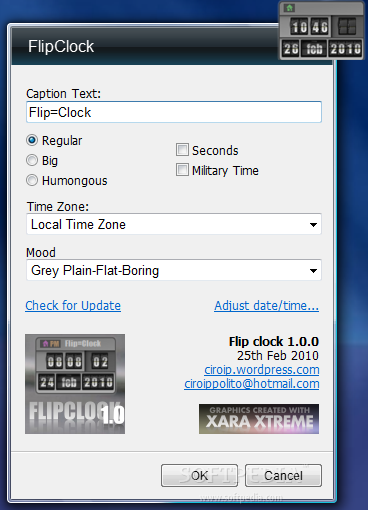The width and height of the screenshot is (368, 510).
Task: Click the Caption Text input field
Action: [x=174, y=112]
